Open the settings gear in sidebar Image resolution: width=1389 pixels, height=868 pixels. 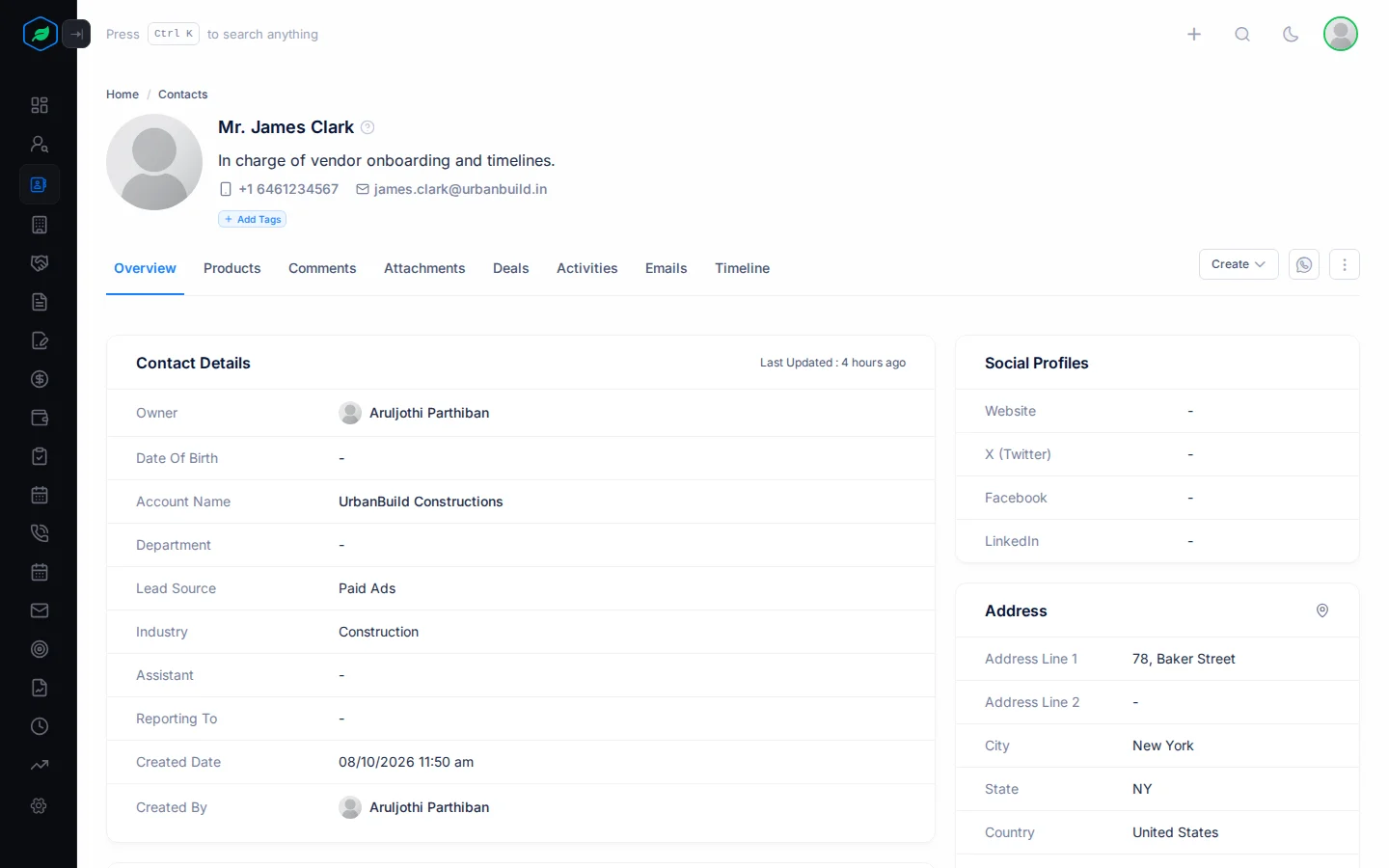tap(40, 805)
